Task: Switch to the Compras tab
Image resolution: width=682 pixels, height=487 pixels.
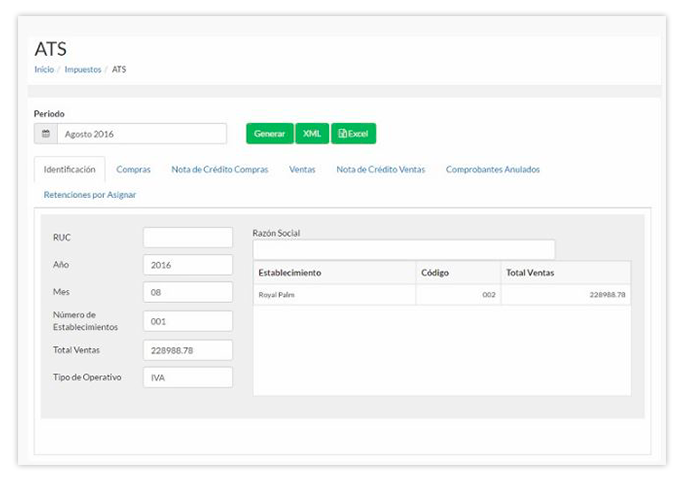Action: pos(133,170)
